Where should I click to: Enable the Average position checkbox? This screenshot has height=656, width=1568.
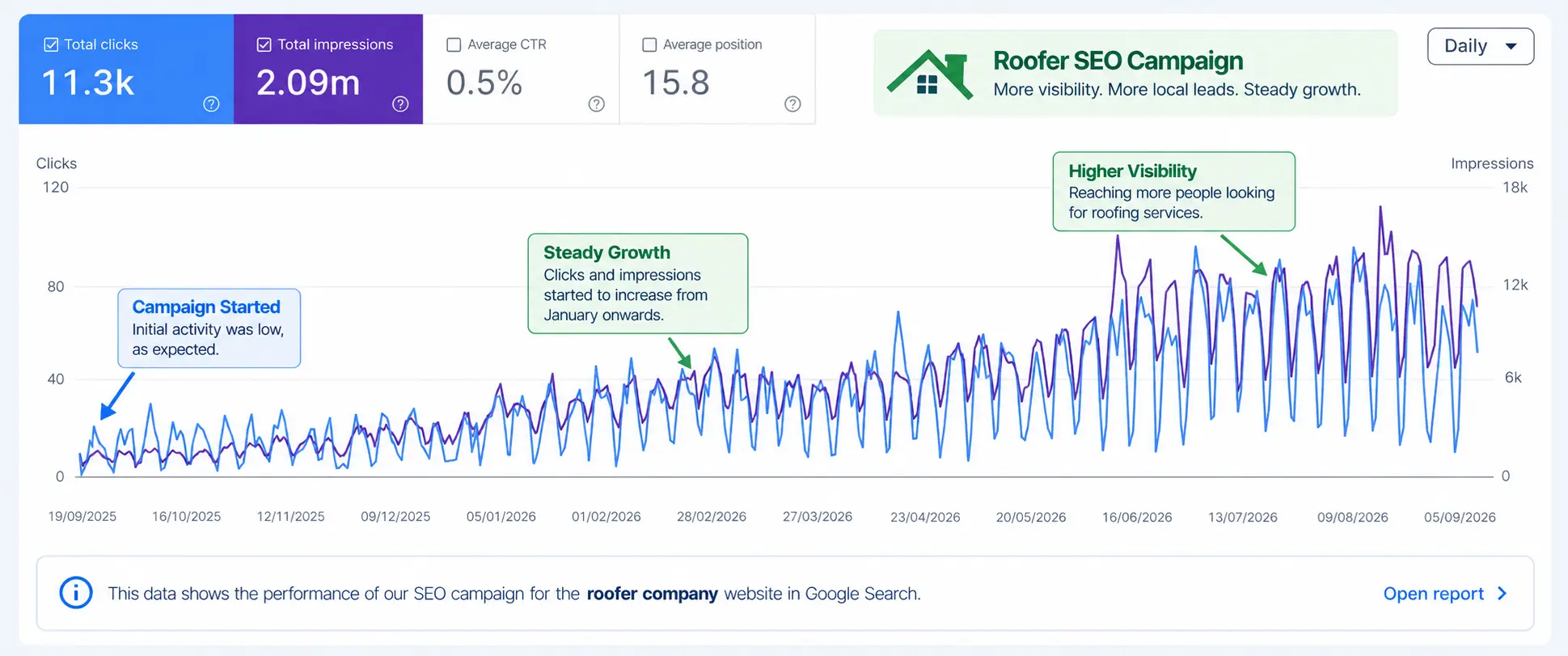649,44
